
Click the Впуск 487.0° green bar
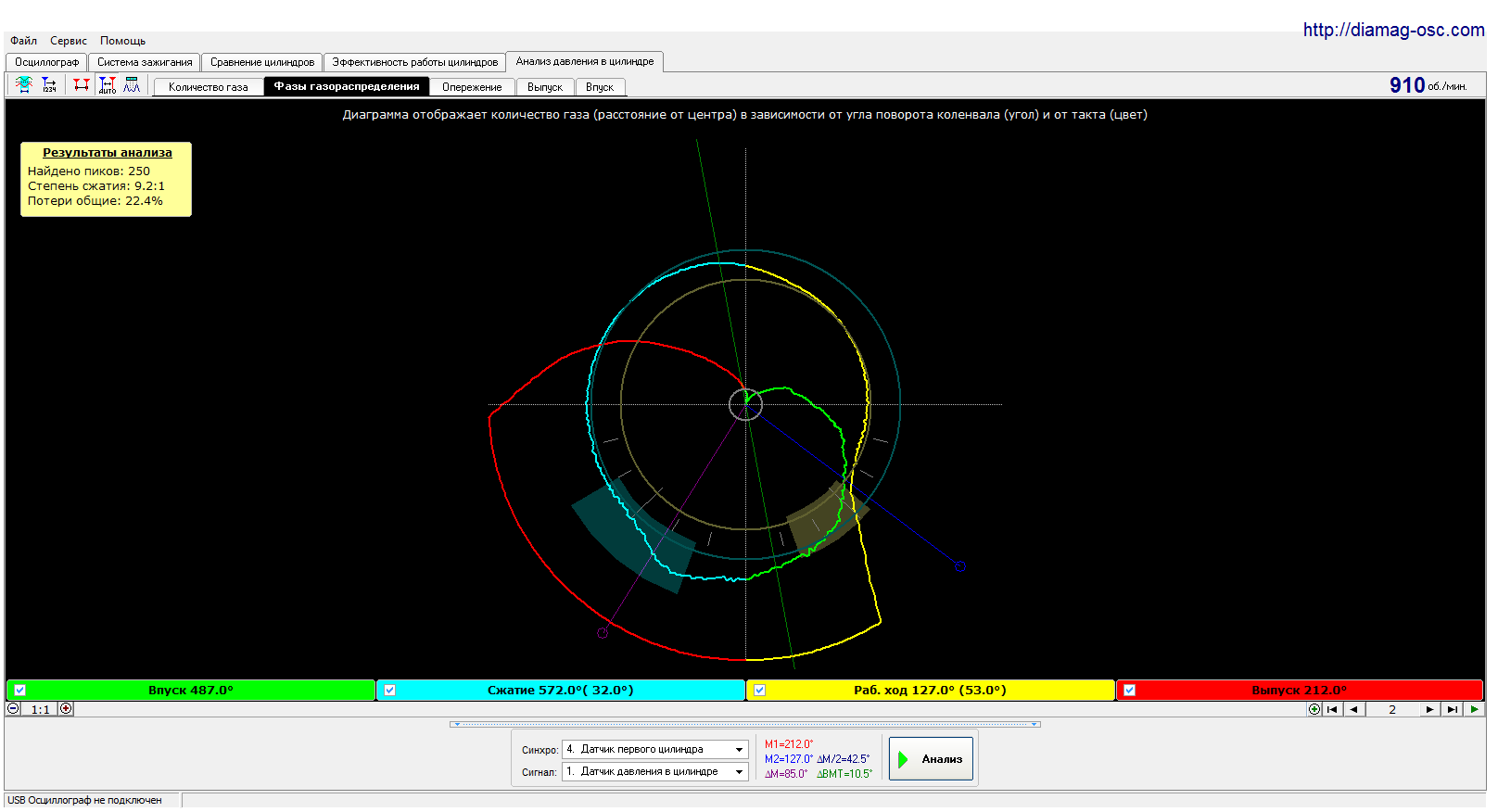point(191,691)
